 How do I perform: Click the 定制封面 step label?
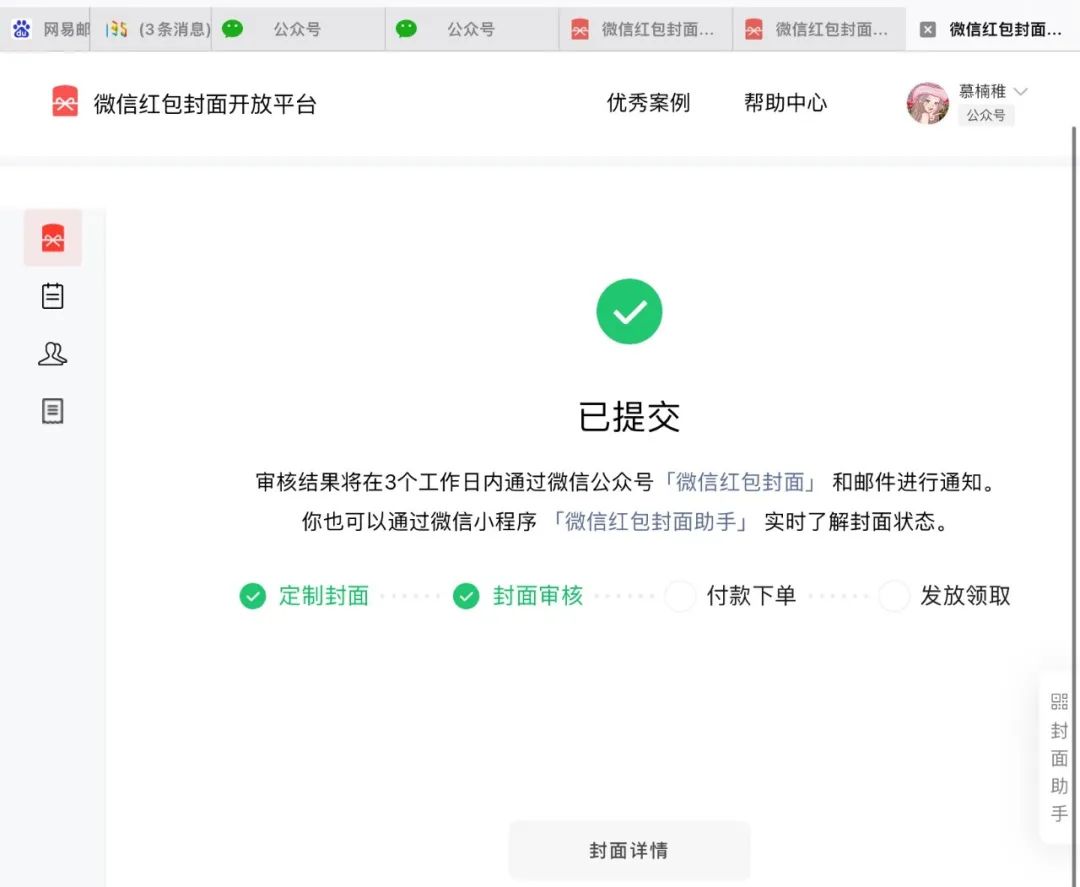(324, 596)
